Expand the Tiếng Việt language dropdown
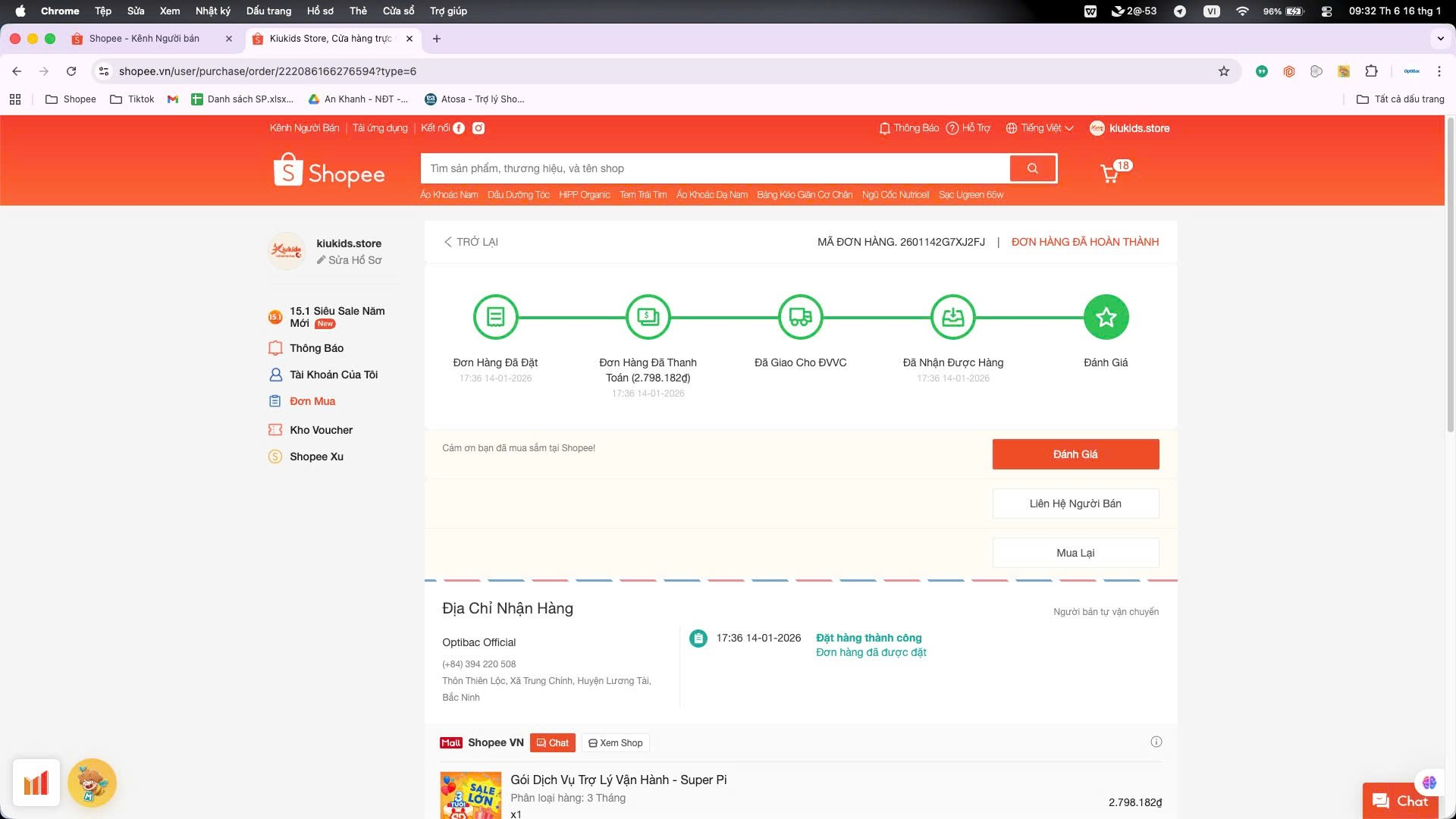This screenshot has height=819, width=1456. [1040, 128]
